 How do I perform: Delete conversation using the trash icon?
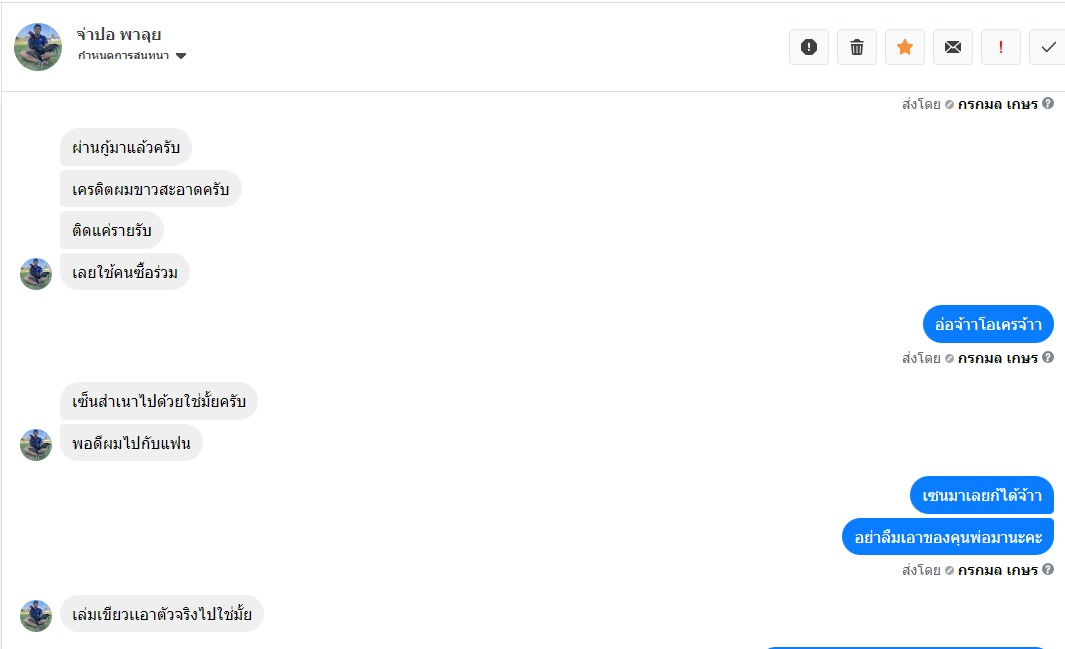coord(857,47)
